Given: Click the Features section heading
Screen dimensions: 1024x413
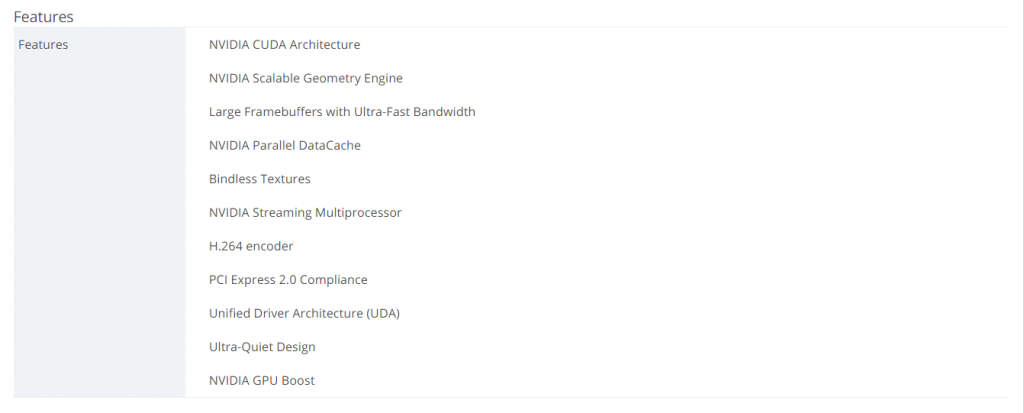Looking at the screenshot, I should 43,17.
